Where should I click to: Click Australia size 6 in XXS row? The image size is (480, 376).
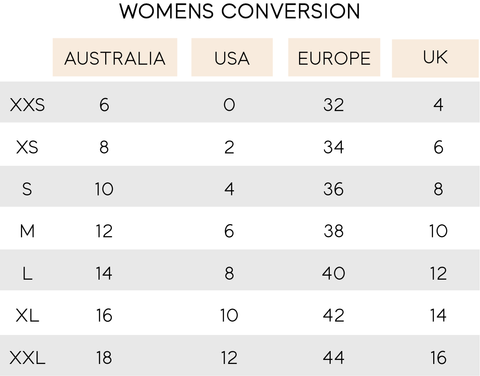click(104, 105)
